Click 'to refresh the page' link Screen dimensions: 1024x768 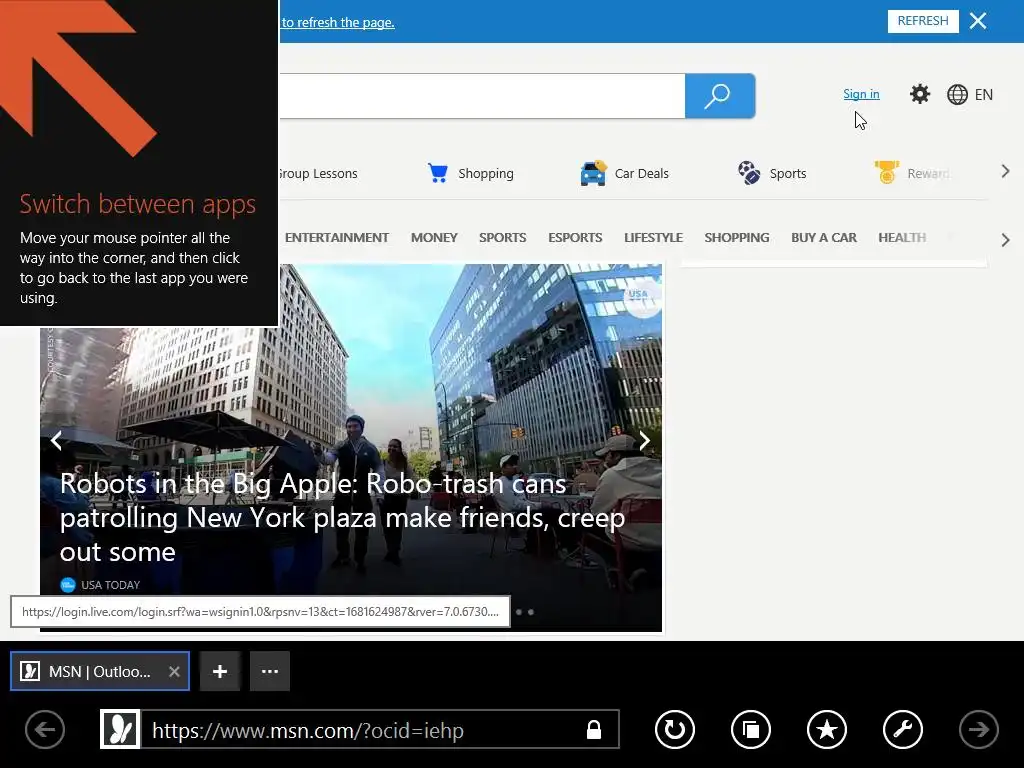(x=338, y=22)
